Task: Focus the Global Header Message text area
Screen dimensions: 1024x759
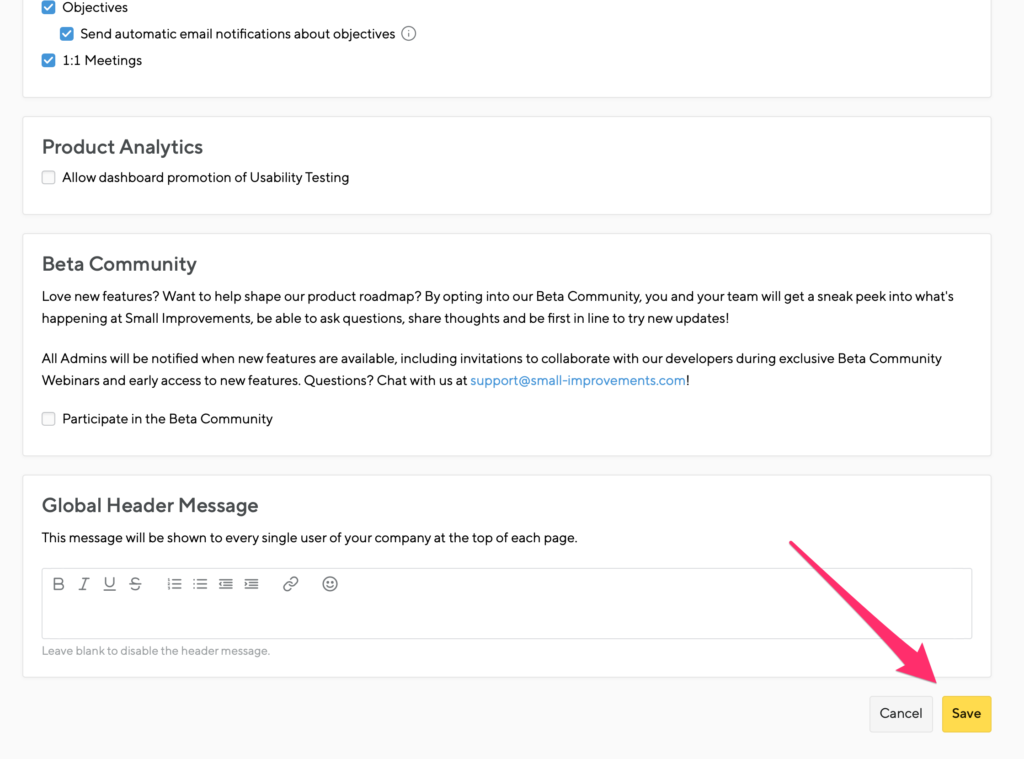Action: pyautogui.click(x=507, y=618)
